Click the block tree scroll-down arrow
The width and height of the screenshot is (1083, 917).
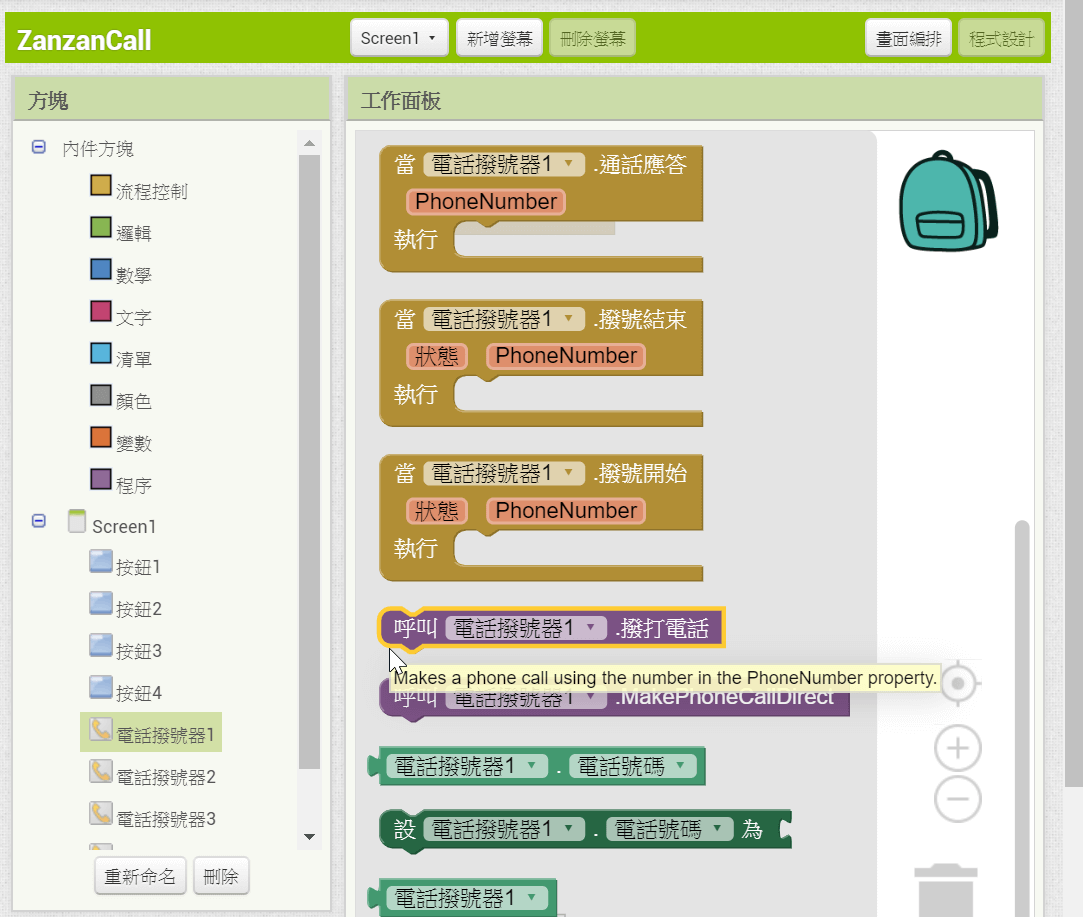pyautogui.click(x=309, y=836)
